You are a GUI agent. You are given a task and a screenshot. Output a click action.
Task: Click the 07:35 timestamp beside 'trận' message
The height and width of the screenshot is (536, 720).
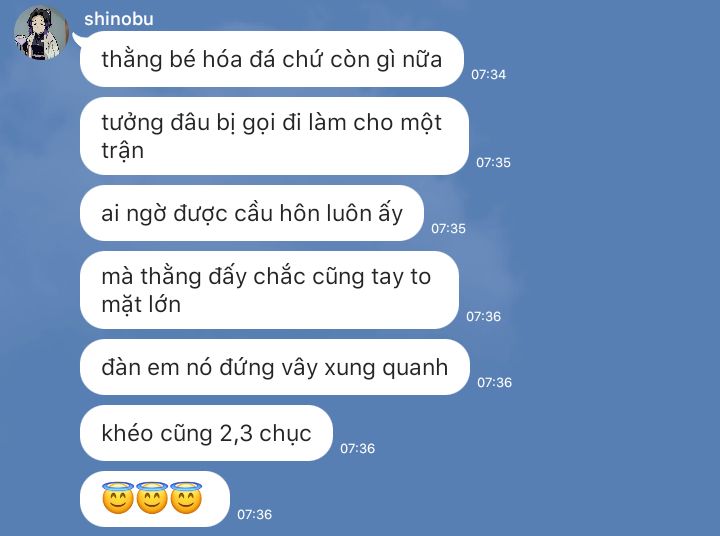493,163
